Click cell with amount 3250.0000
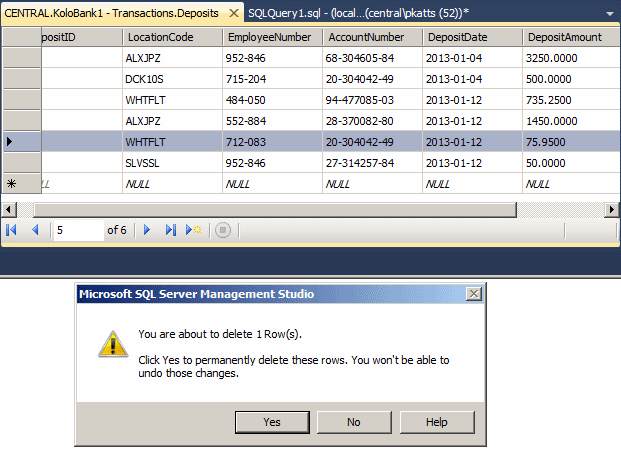This screenshot has height=449, width=621. click(x=571, y=58)
